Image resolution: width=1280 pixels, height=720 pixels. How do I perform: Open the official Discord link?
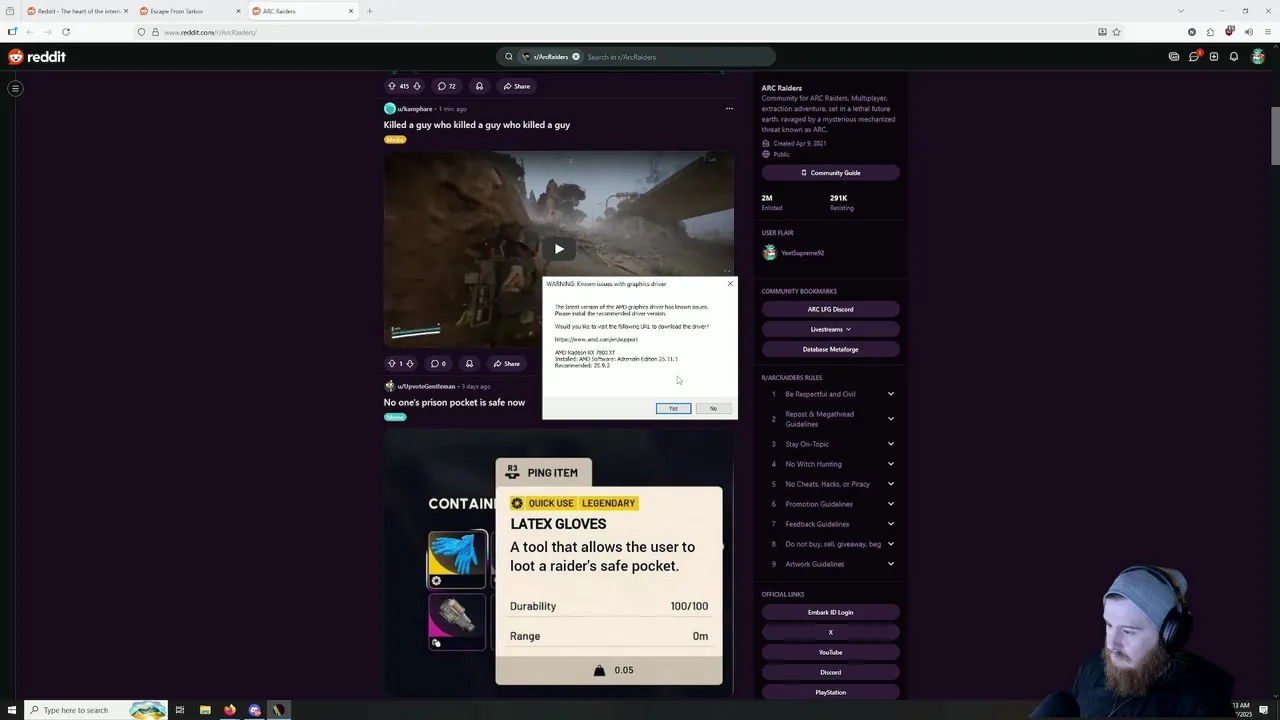830,672
